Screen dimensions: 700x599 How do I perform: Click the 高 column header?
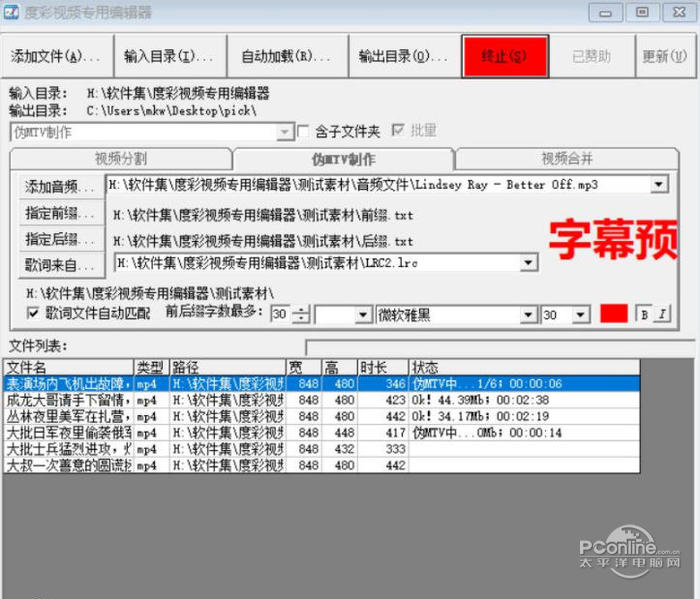coord(340,367)
